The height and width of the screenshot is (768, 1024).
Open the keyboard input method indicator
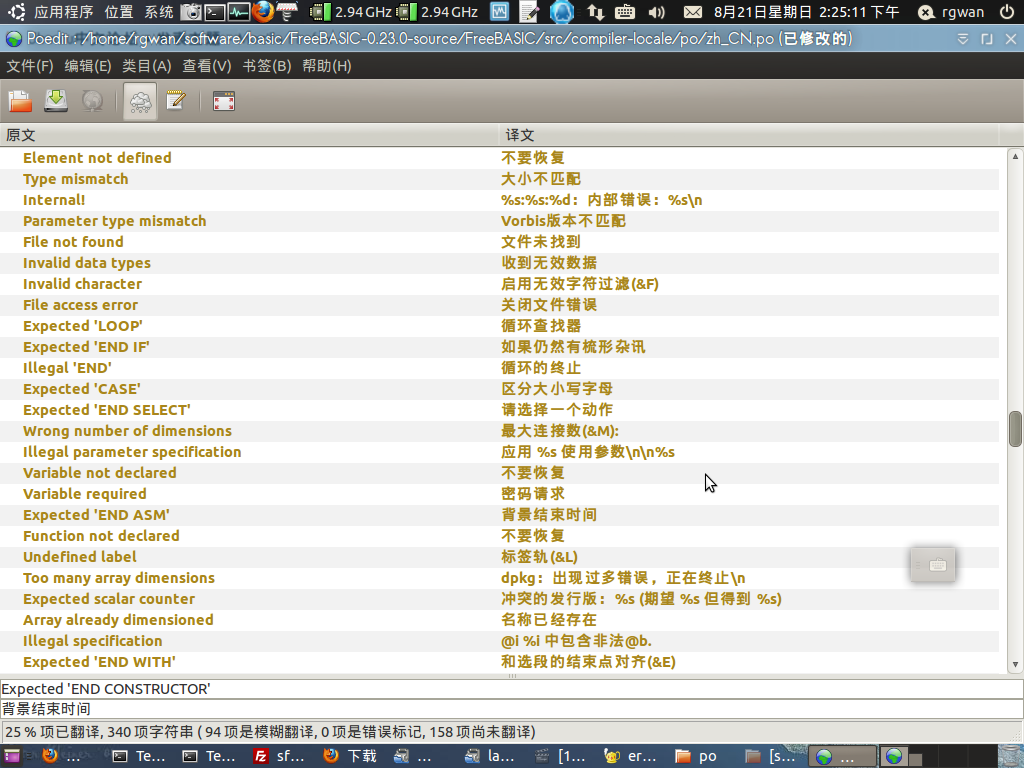625,12
